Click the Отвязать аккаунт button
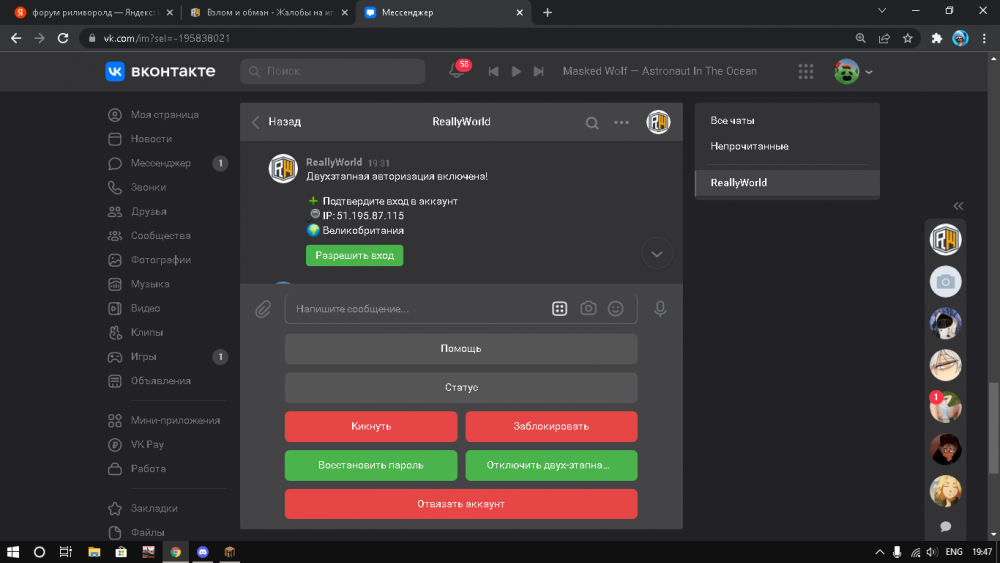1000x563 pixels. (461, 504)
